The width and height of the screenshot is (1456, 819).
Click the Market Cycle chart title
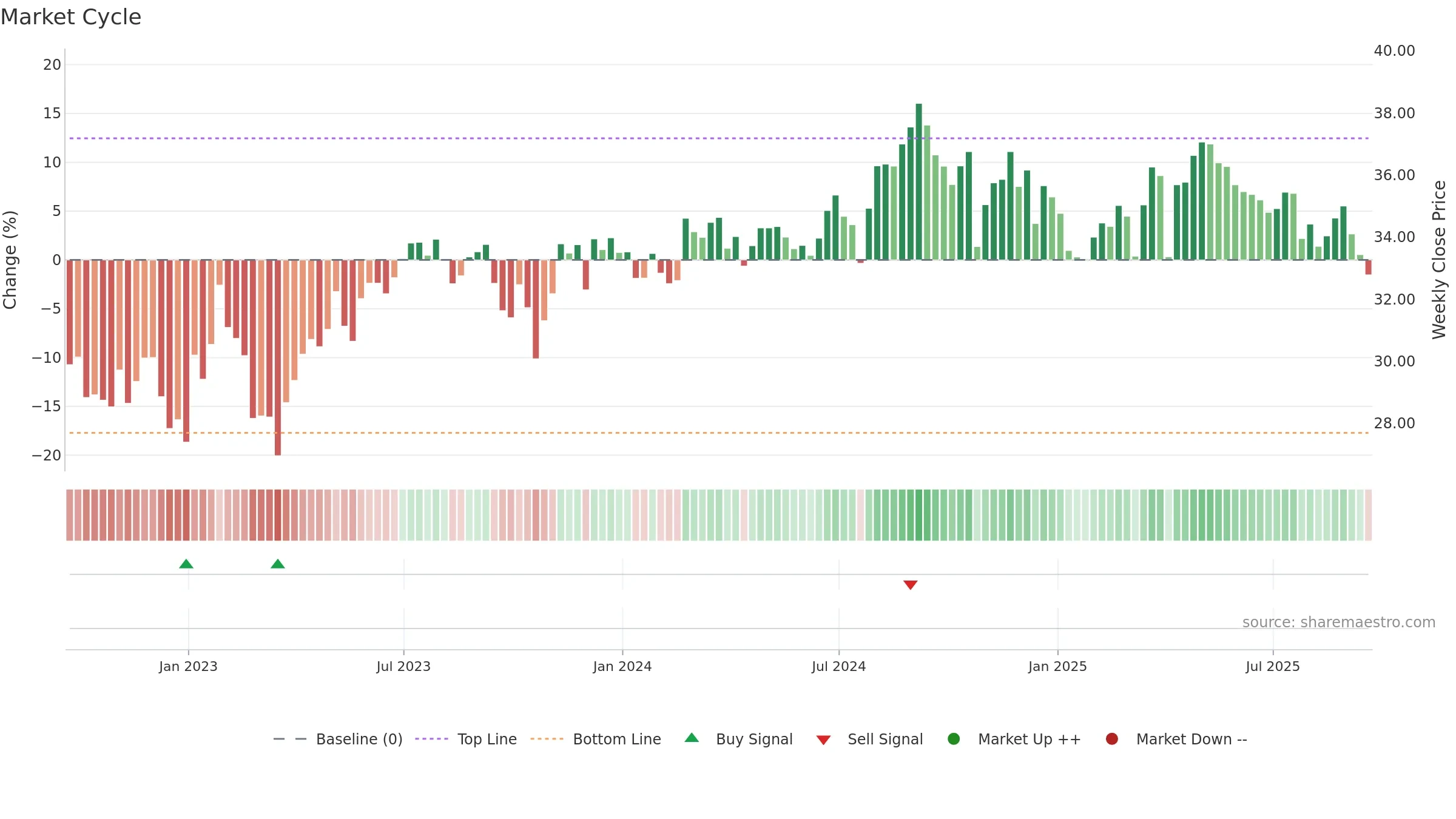point(71,17)
